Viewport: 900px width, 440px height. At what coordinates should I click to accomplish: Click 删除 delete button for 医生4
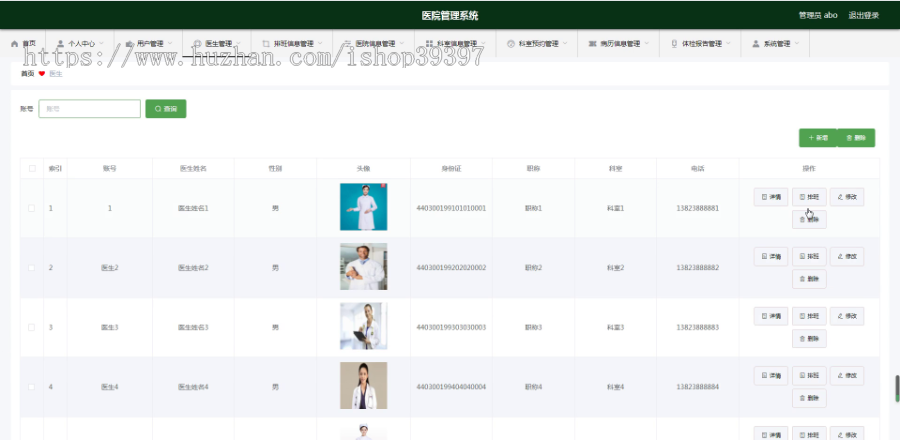[809, 398]
